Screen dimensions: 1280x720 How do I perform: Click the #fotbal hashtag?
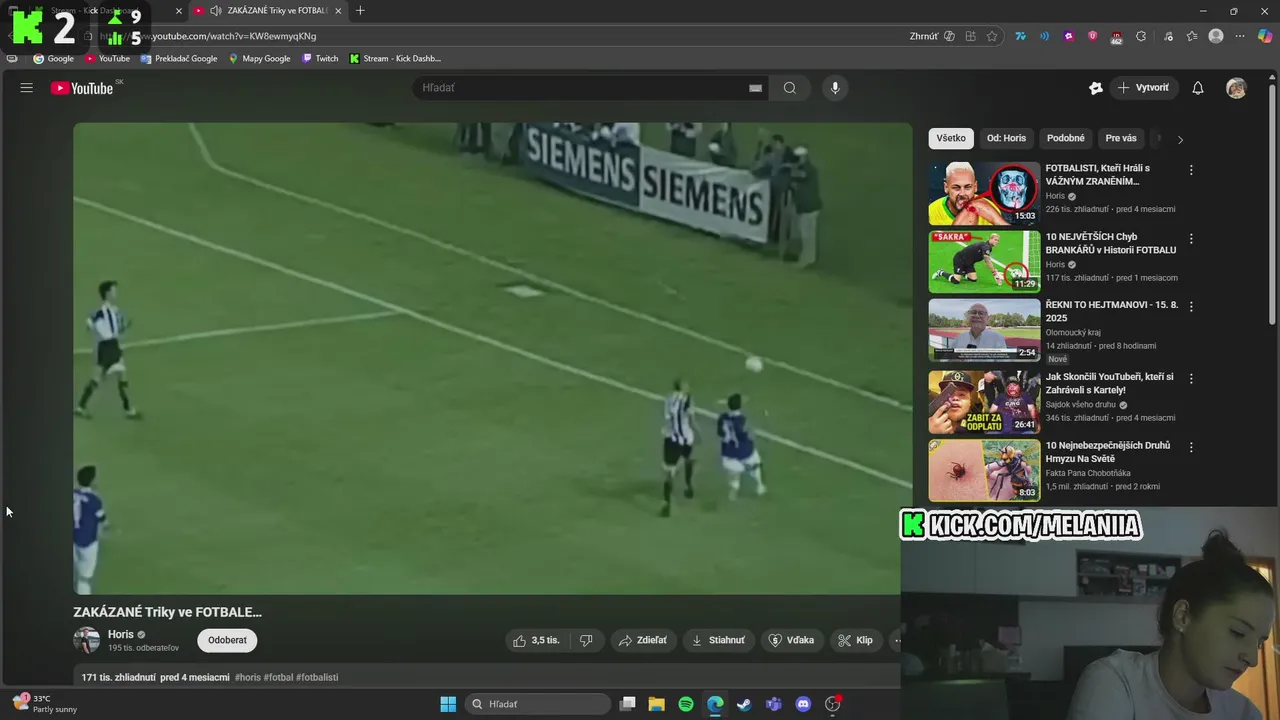coord(279,677)
